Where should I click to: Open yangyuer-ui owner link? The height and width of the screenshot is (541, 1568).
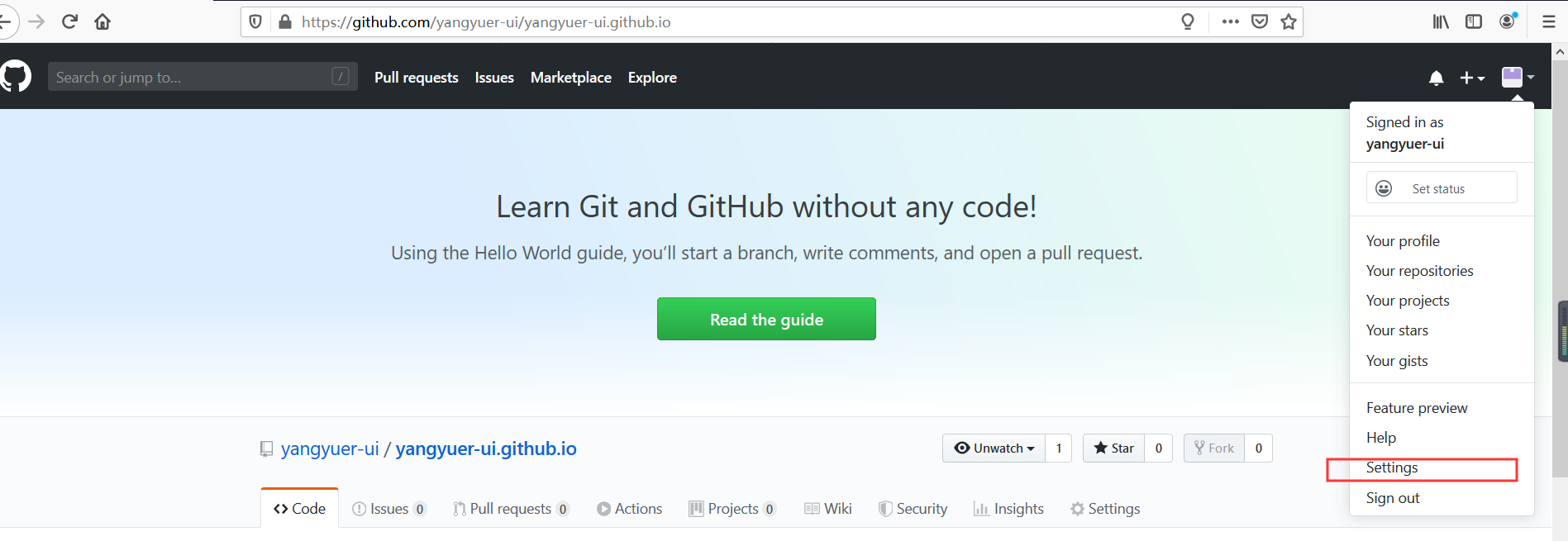pyautogui.click(x=330, y=448)
